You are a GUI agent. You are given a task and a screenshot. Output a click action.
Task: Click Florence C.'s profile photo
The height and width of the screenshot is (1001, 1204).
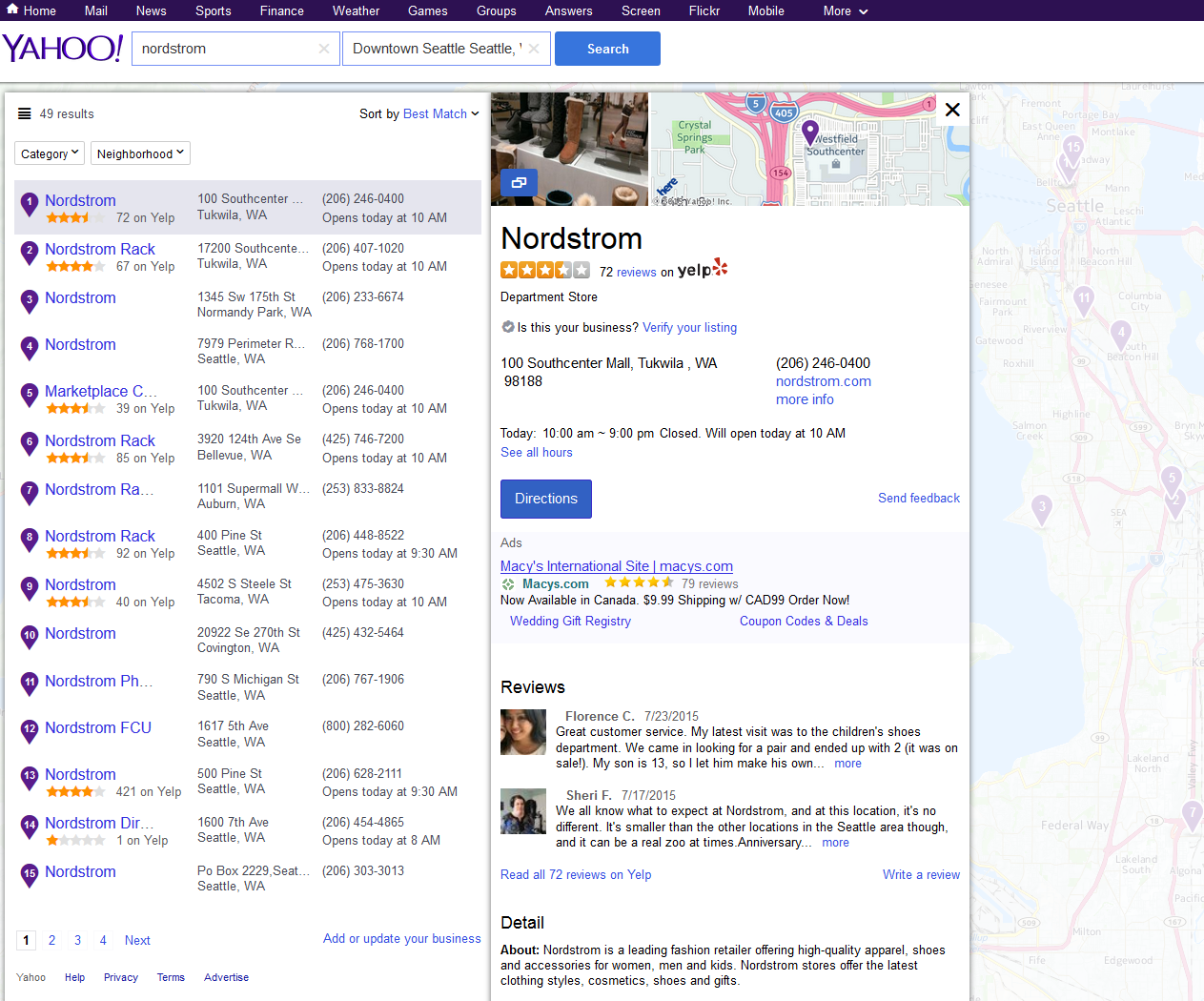click(x=522, y=732)
